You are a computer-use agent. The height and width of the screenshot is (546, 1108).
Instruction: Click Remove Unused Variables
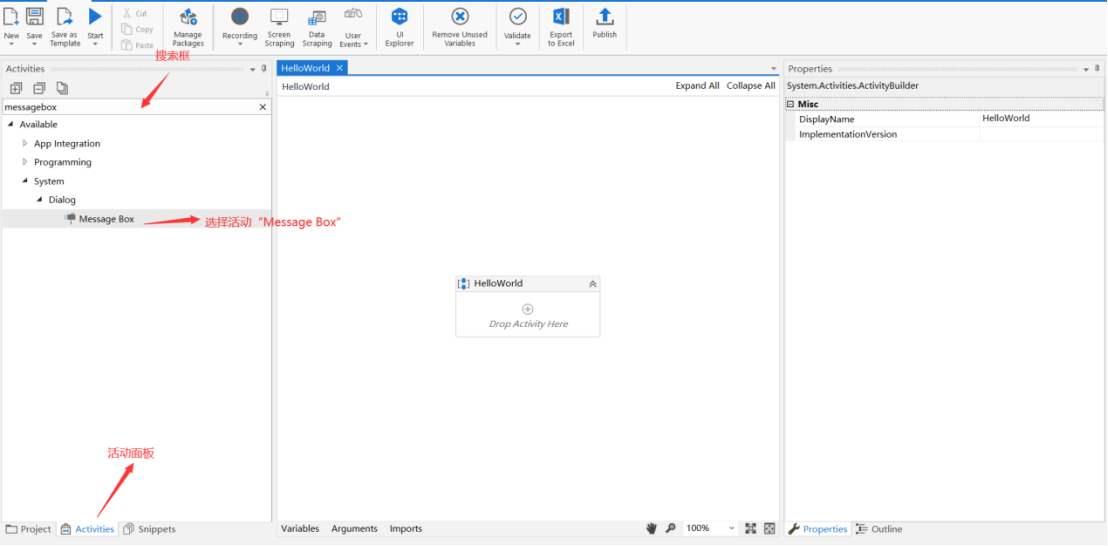point(460,28)
